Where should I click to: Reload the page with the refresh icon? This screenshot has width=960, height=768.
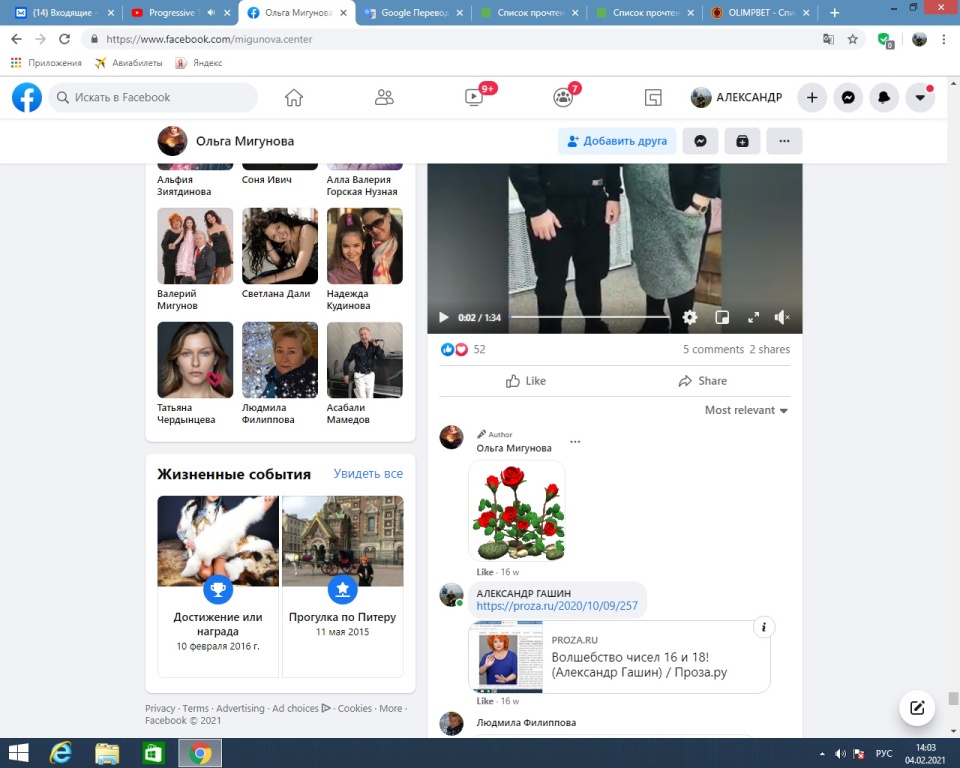point(64,39)
